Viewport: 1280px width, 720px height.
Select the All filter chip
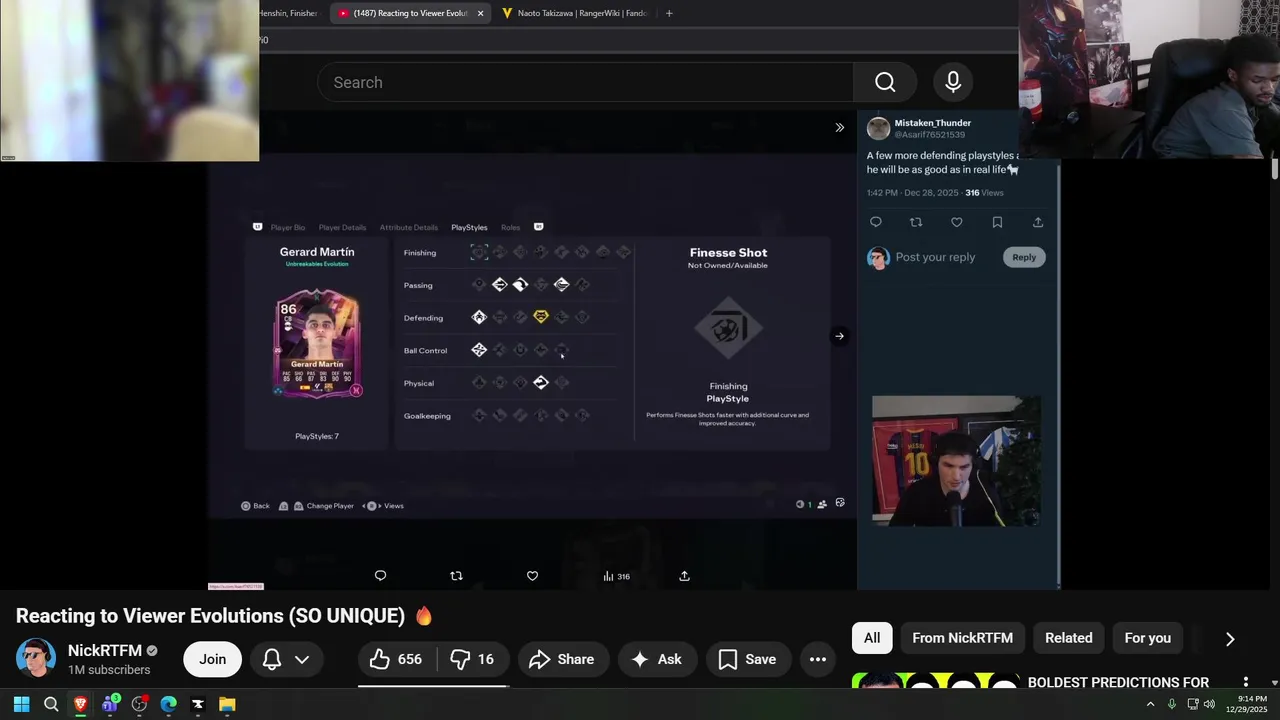[872, 638]
